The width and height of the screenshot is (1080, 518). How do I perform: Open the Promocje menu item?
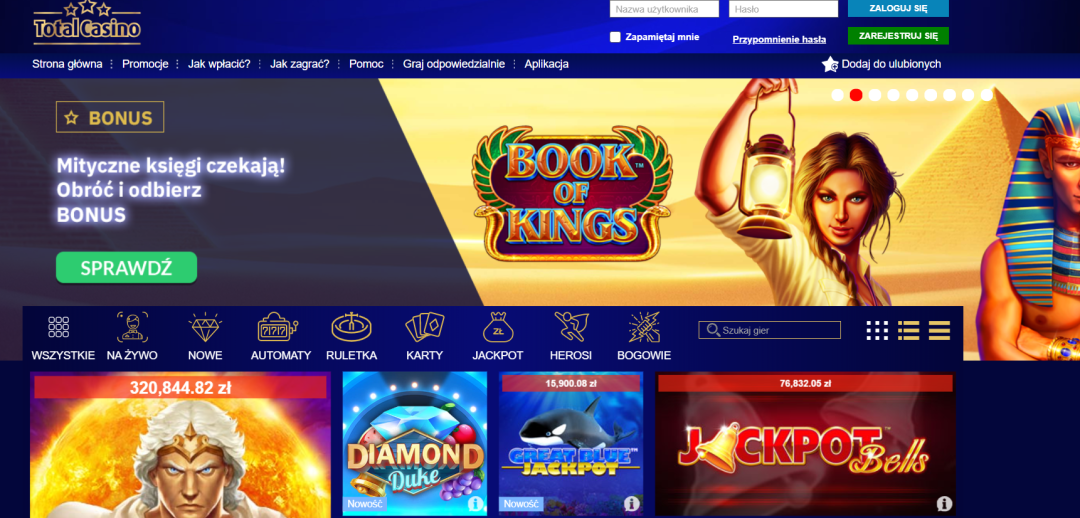click(x=145, y=64)
